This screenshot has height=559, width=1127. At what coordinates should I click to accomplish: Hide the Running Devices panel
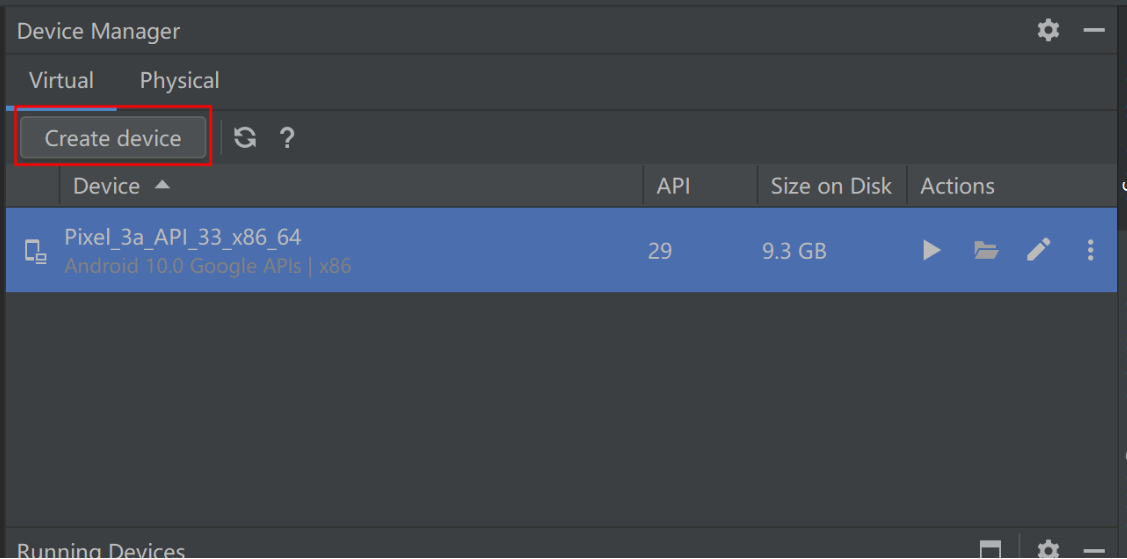(1094, 550)
